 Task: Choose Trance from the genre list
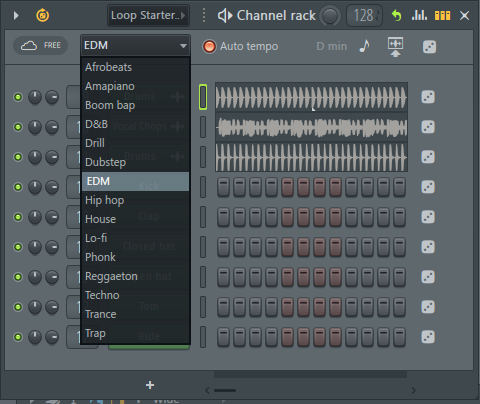(136, 314)
